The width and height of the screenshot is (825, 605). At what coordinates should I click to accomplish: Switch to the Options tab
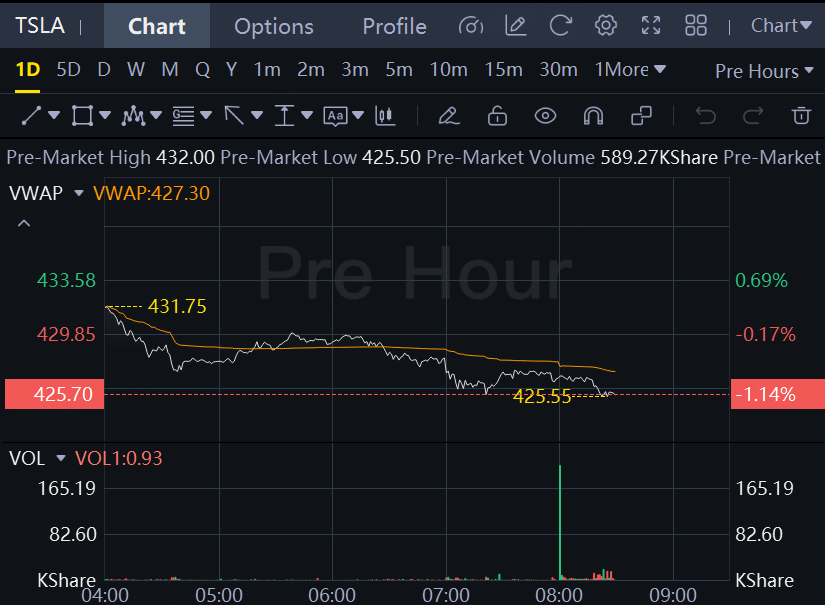pyautogui.click(x=274, y=26)
